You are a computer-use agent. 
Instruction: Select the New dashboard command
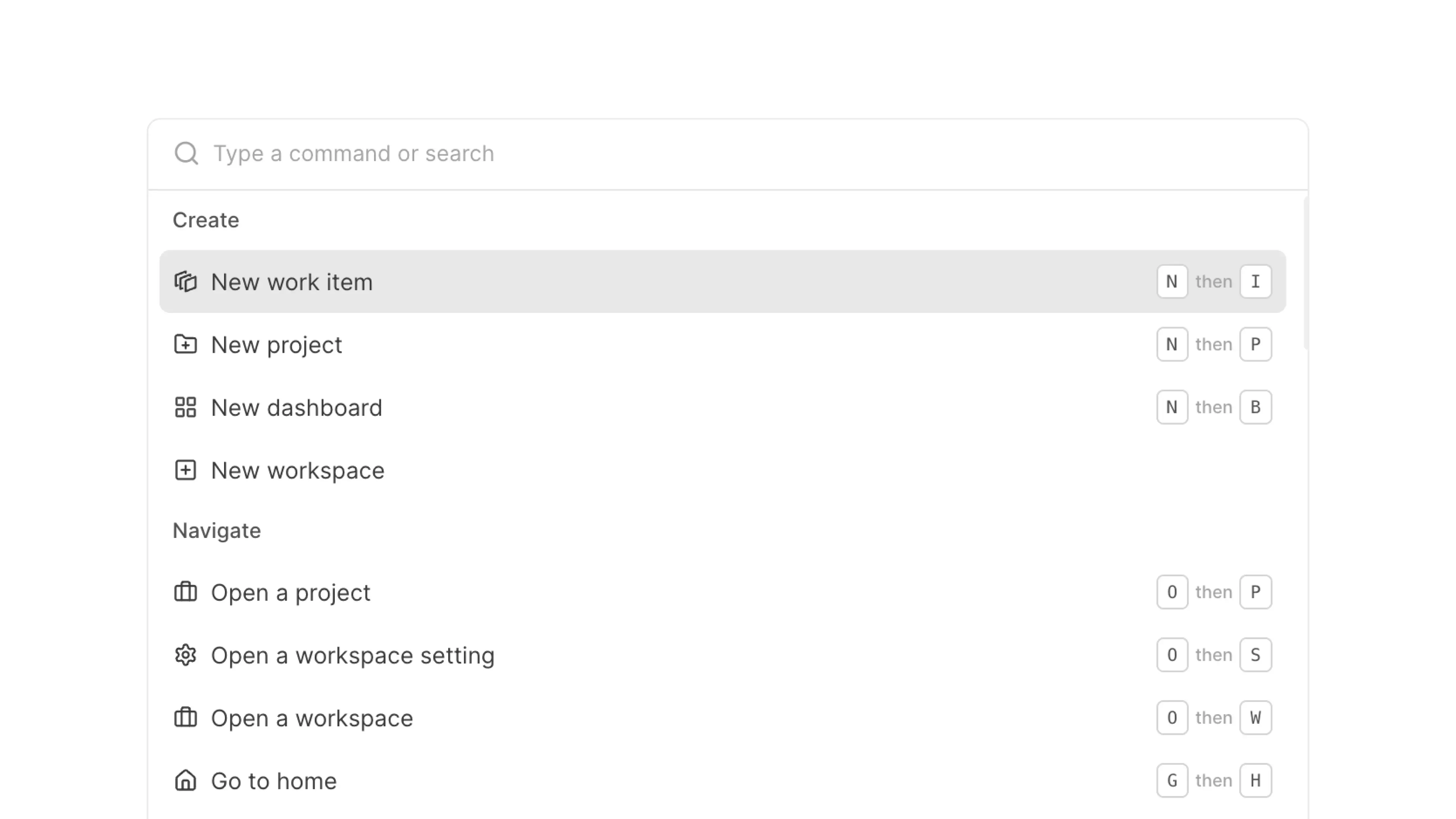point(296,407)
